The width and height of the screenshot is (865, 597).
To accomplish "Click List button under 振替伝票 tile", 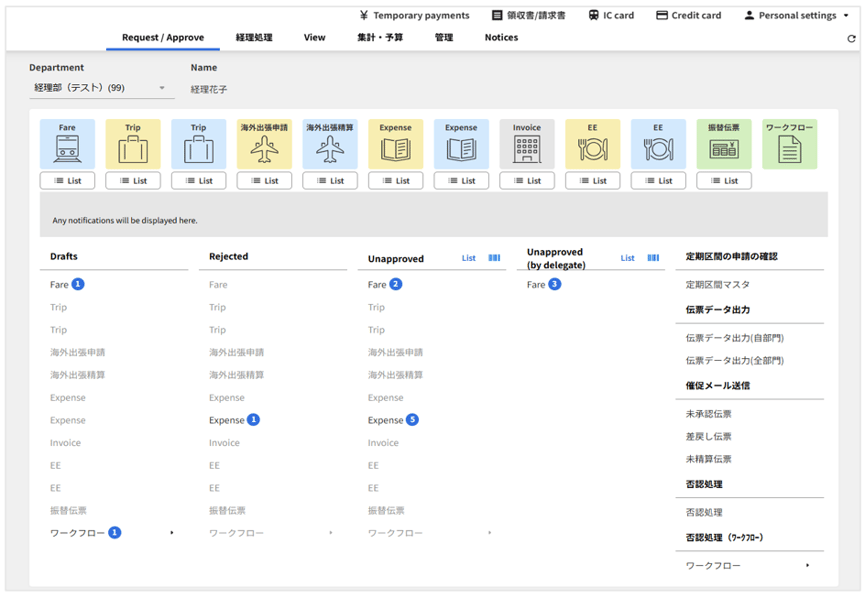I will point(724,180).
